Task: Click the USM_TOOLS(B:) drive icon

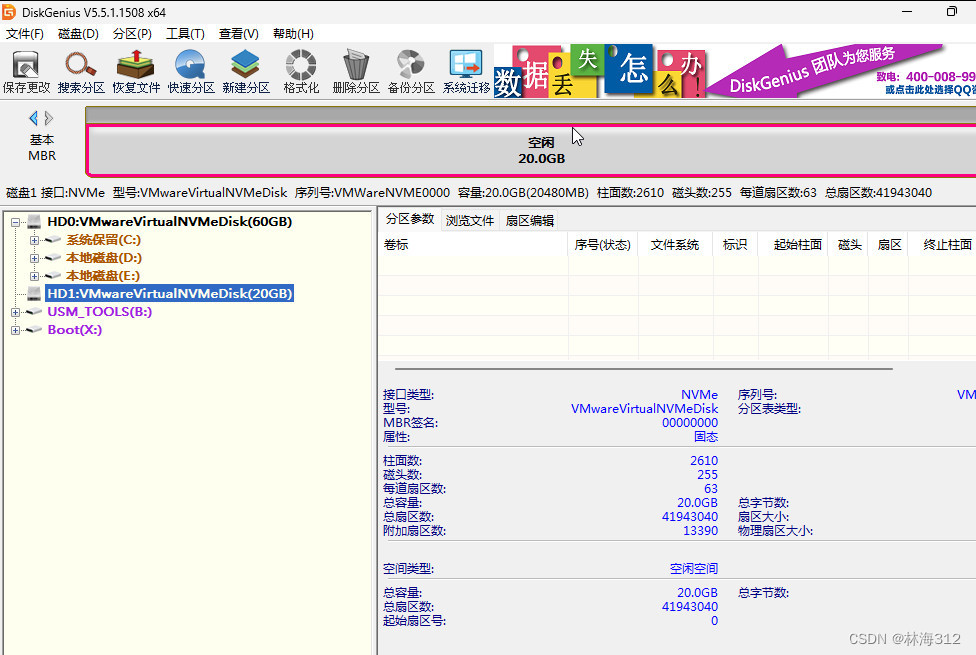Action: click(x=34, y=312)
